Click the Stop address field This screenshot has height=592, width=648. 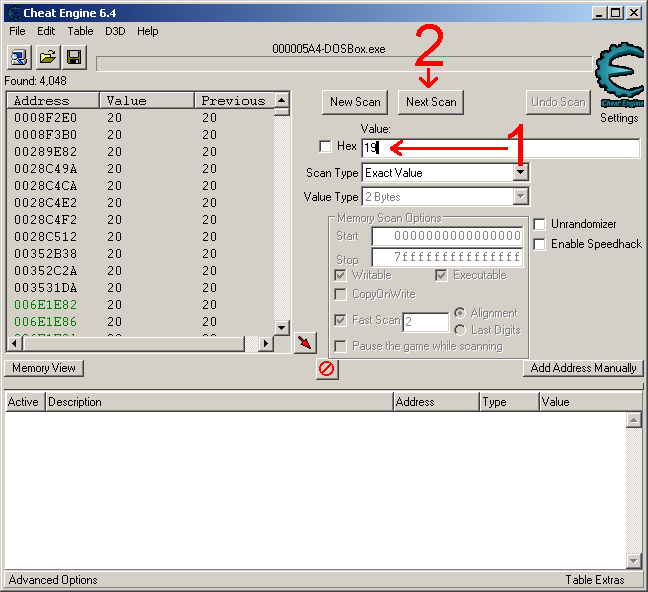447,257
